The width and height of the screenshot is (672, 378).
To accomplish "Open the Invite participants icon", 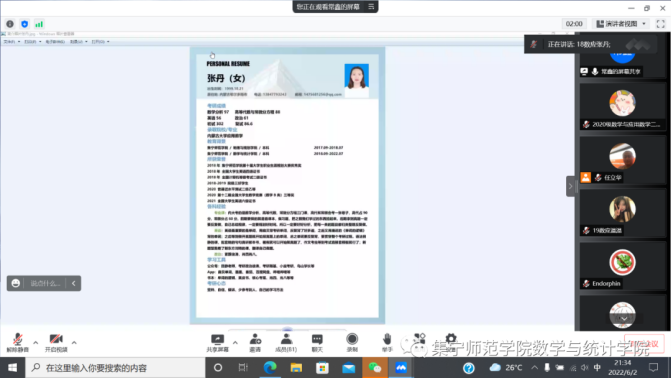I will 255,343.
